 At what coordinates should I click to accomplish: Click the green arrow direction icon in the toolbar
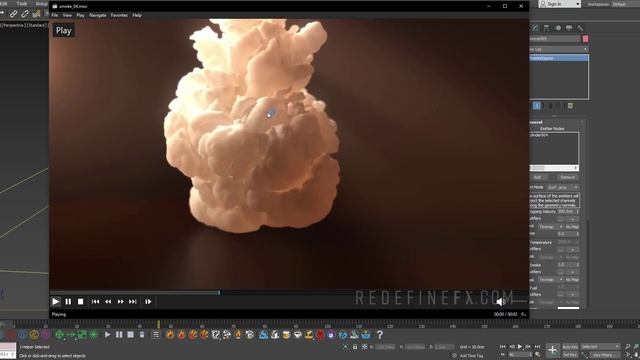71,335
